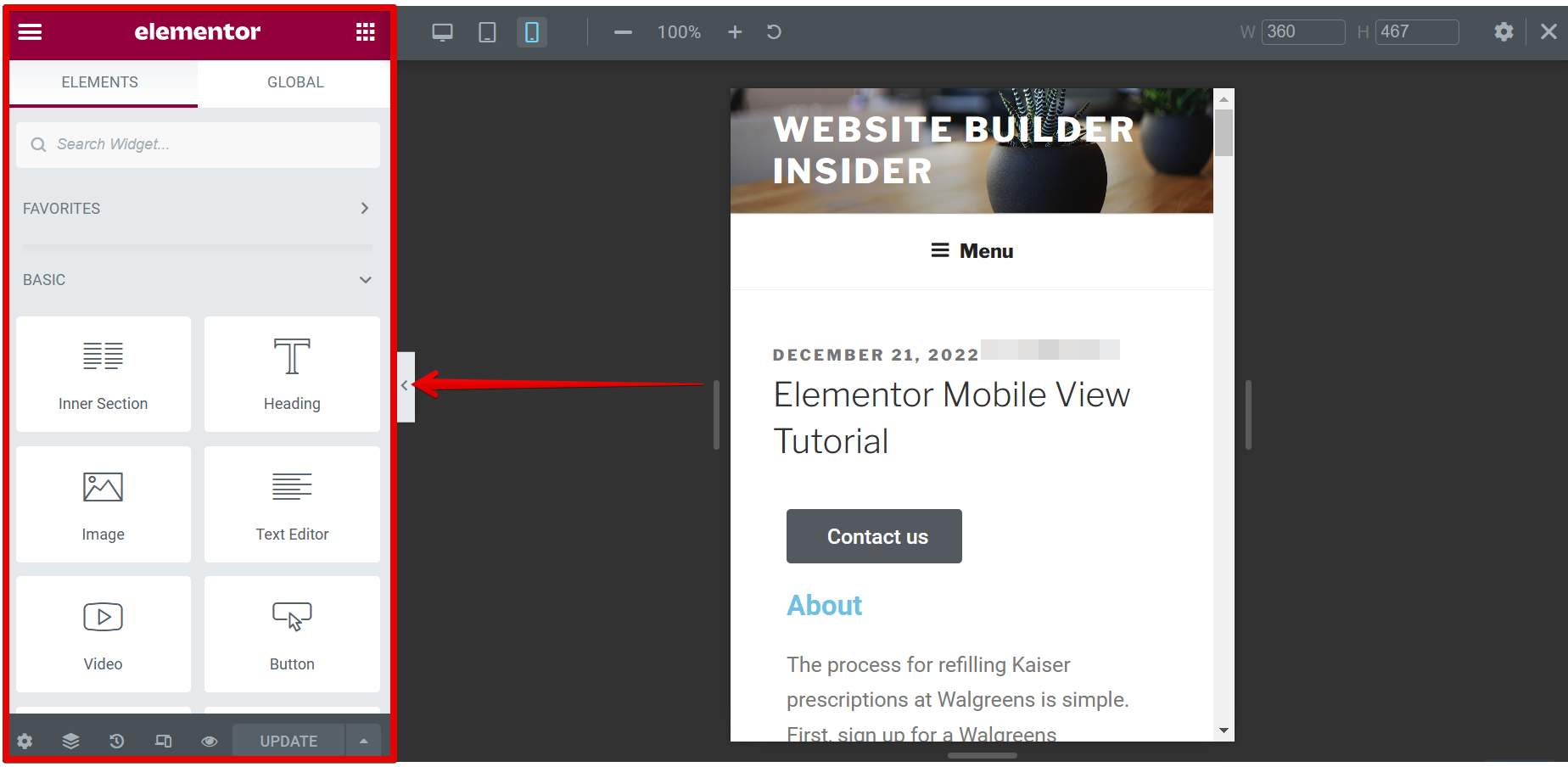Open the save options arrow beside Update
This screenshot has width=1568, height=767.
point(363,741)
